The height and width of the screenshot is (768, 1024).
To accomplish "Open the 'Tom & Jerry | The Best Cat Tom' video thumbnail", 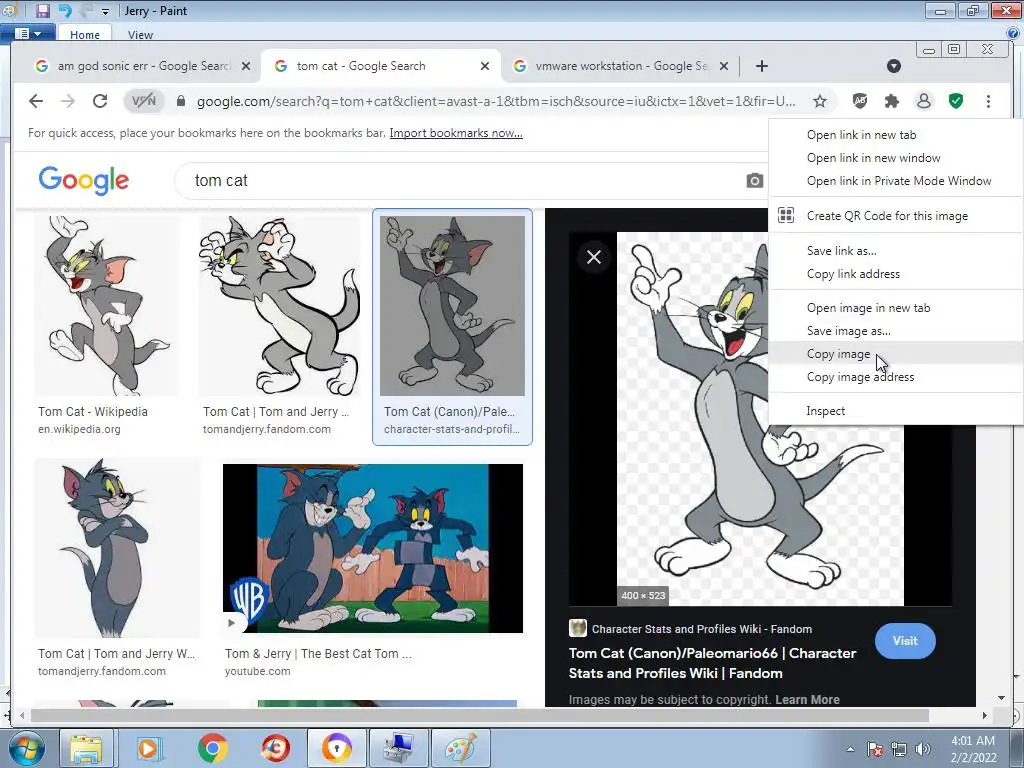I will [x=373, y=549].
